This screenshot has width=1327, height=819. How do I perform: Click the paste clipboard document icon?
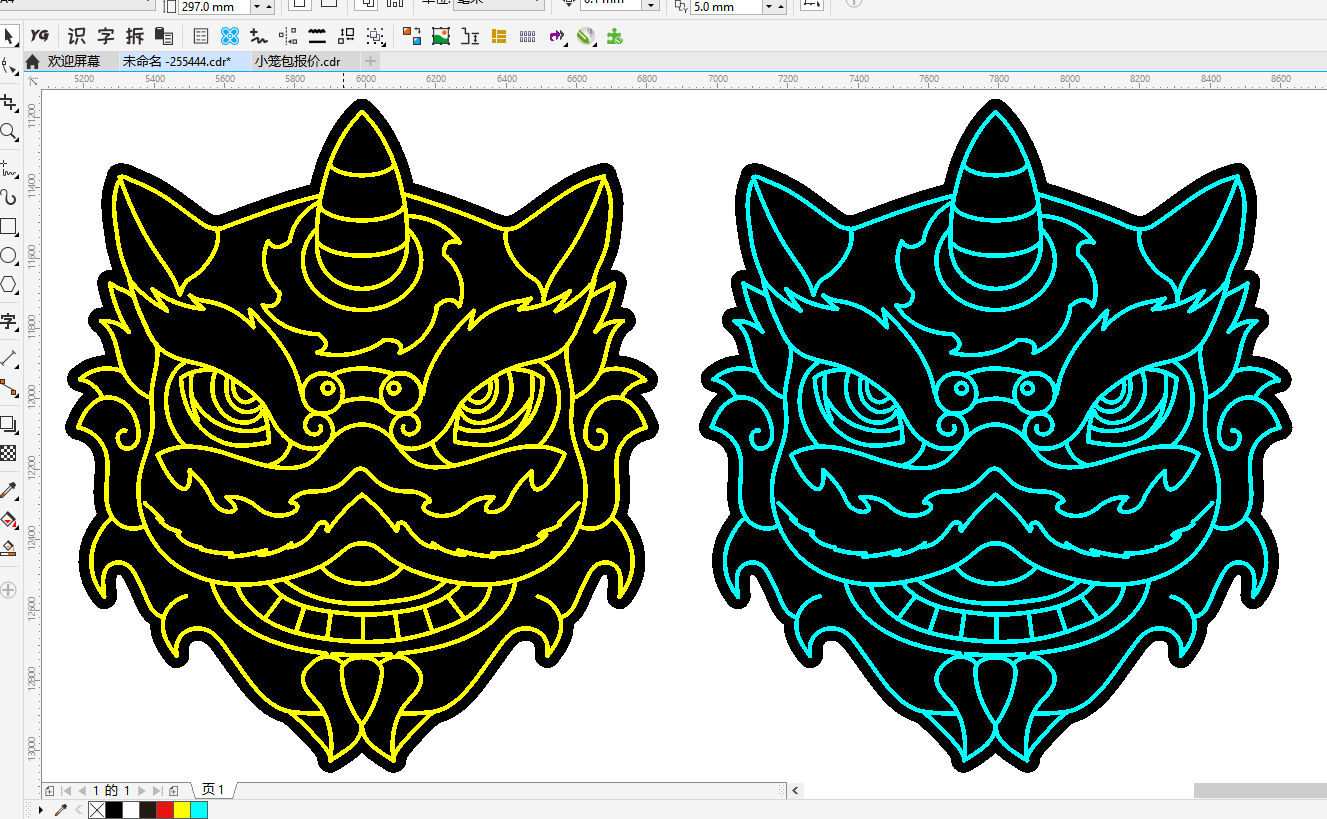point(165,36)
